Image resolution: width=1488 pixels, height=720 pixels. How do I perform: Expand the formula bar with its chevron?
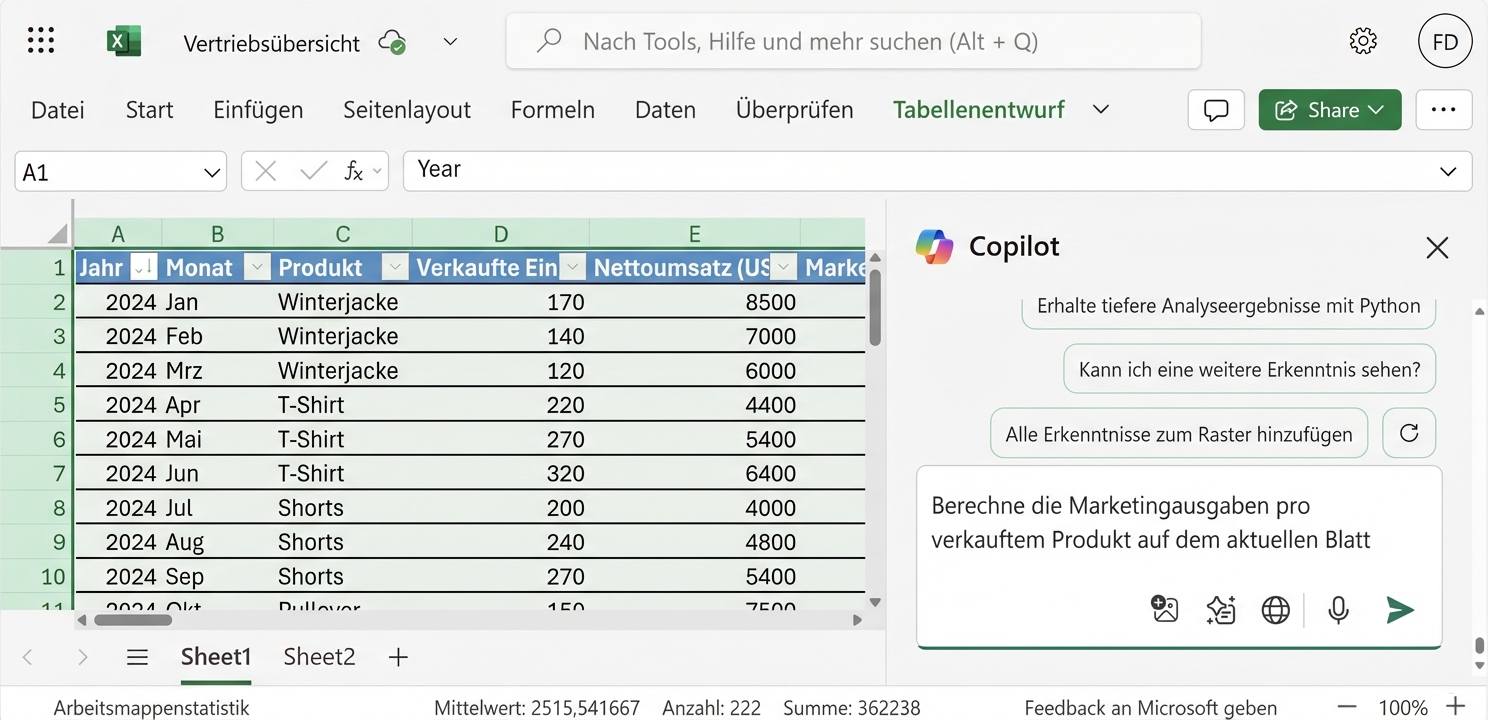(x=1448, y=170)
